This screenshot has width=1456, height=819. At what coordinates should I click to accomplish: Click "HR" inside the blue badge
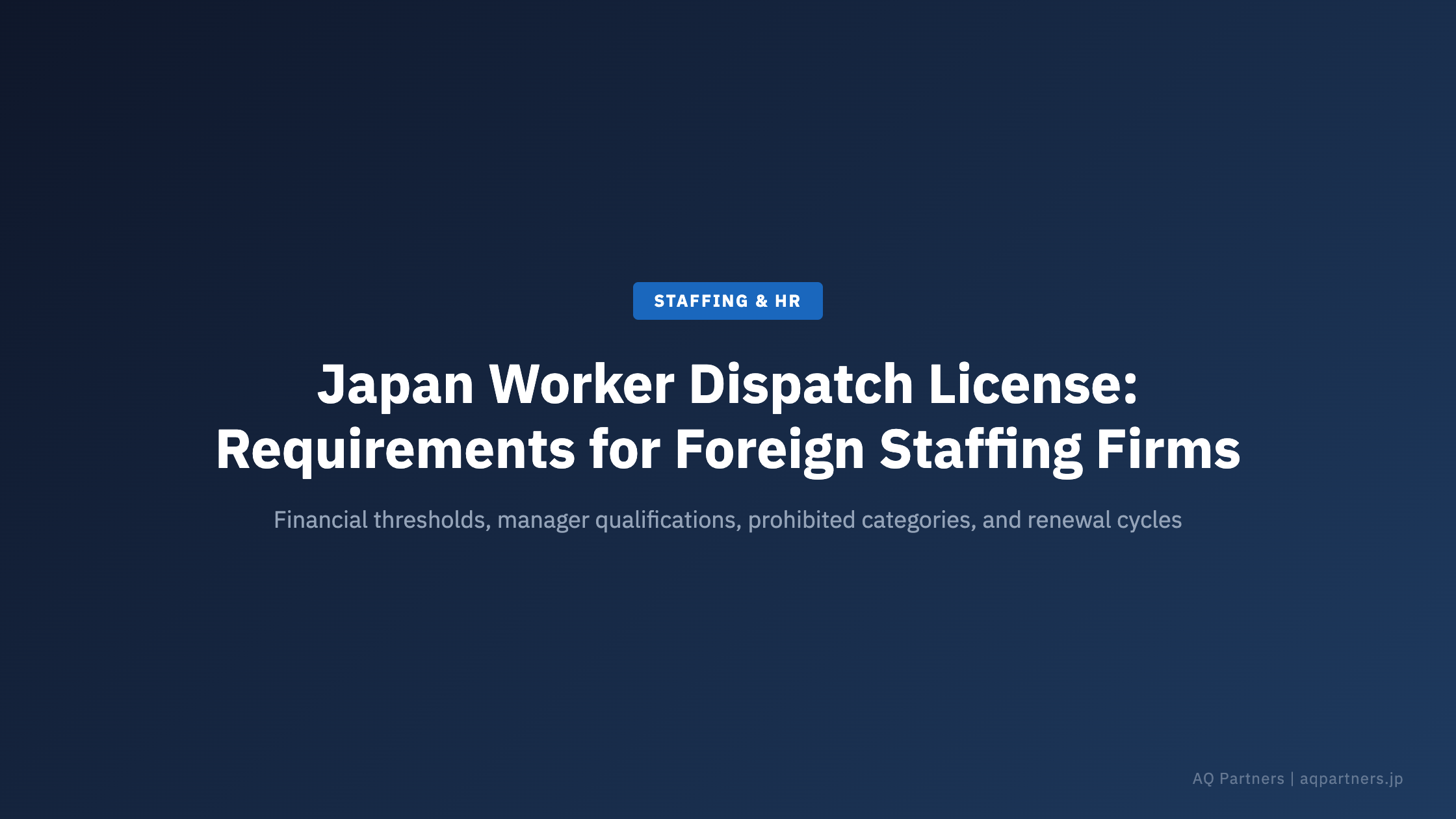point(787,301)
